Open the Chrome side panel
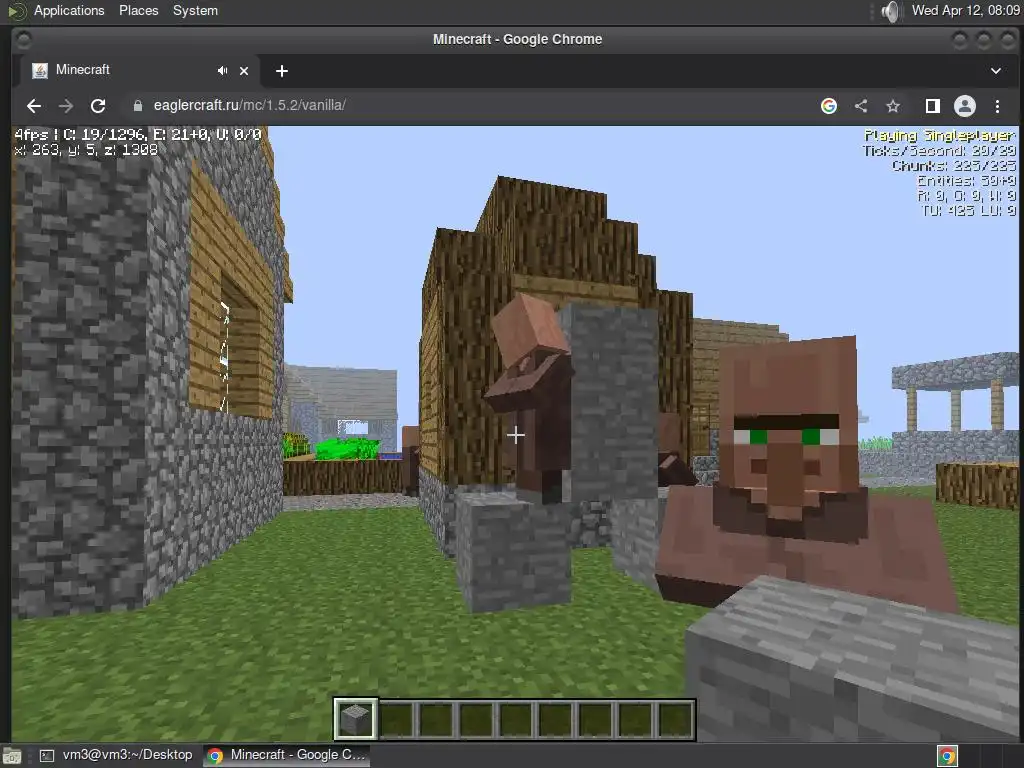Screen dimensions: 1024x768 933,106
